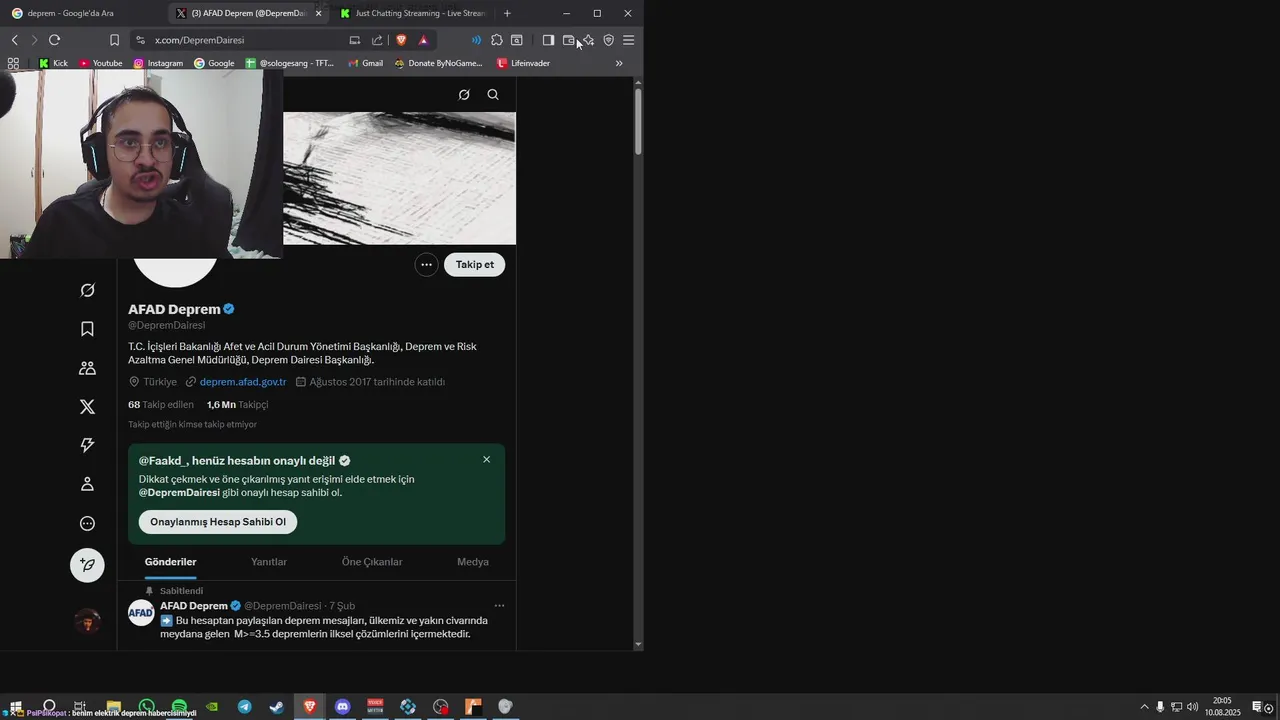Open Communities in the X sidebar

point(87,368)
